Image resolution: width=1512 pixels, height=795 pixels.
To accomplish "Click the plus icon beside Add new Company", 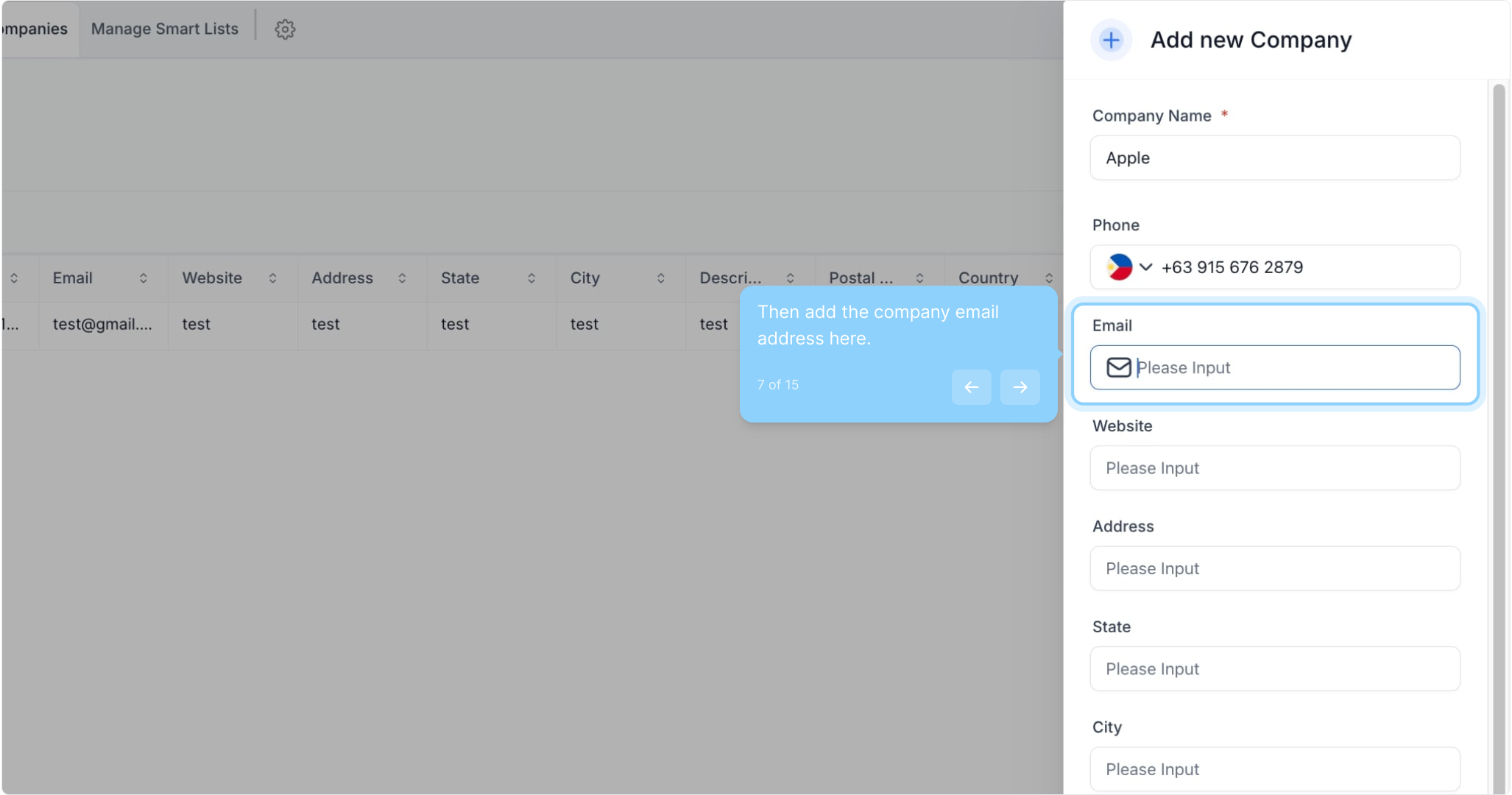I will click(1111, 40).
